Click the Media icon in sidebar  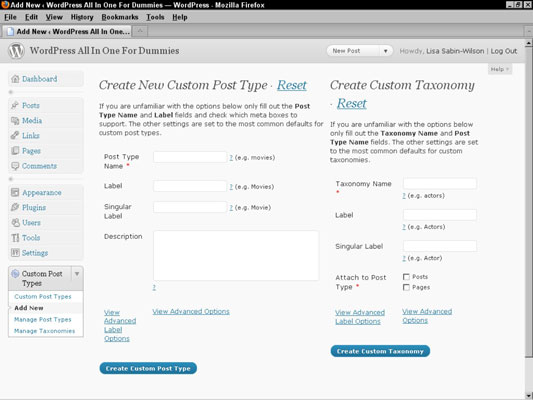(x=15, y=120)
